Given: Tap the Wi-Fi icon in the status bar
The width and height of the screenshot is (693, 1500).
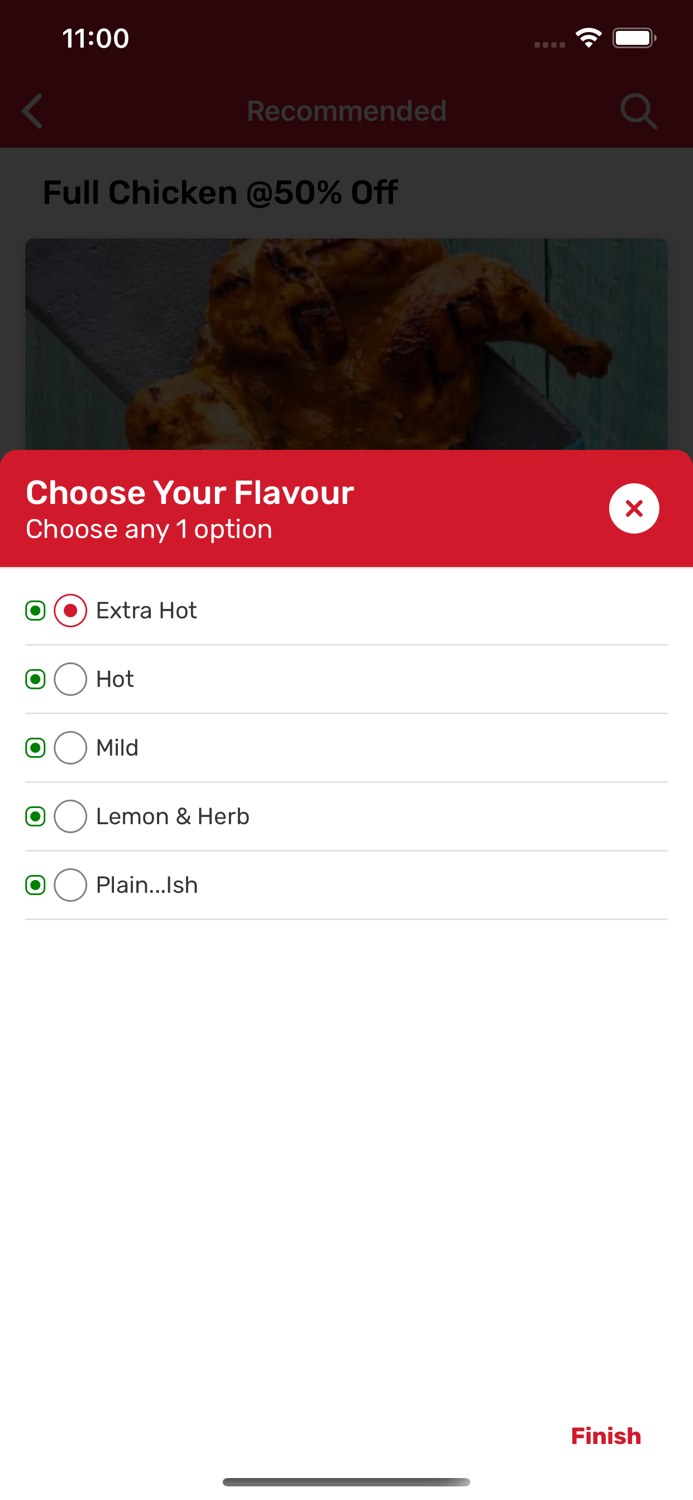Looking at the screenshot, I should tap(588, 37).
